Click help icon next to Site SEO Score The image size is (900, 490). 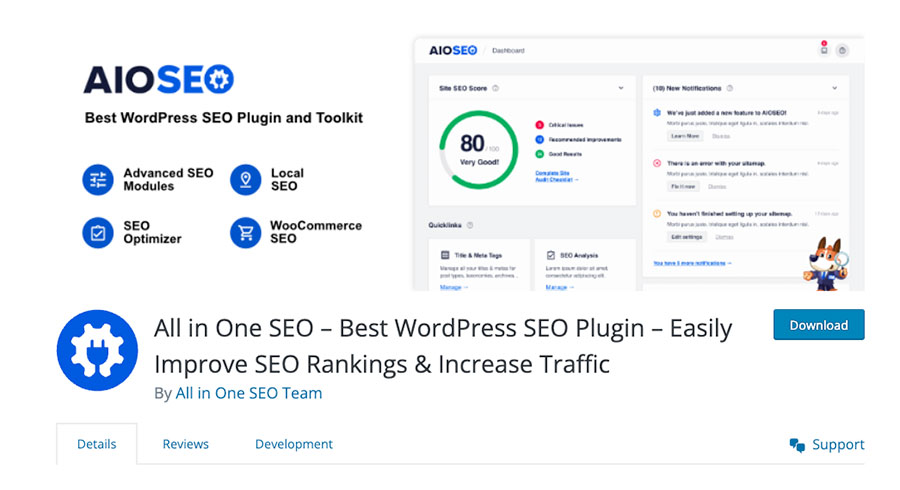point(495,88)
